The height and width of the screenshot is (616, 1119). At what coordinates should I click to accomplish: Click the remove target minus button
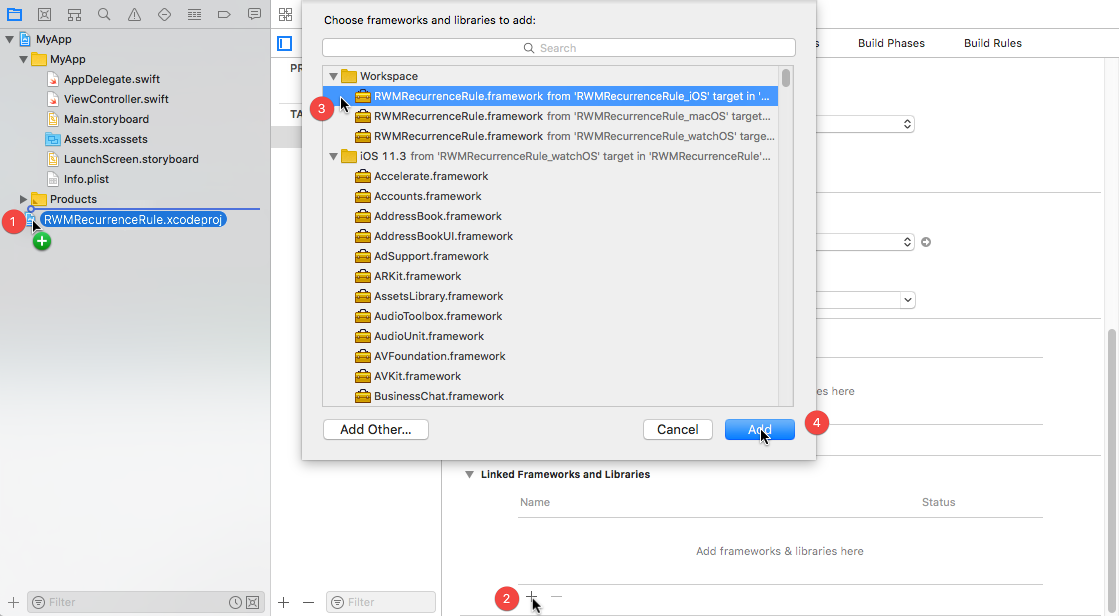(308, 602)
